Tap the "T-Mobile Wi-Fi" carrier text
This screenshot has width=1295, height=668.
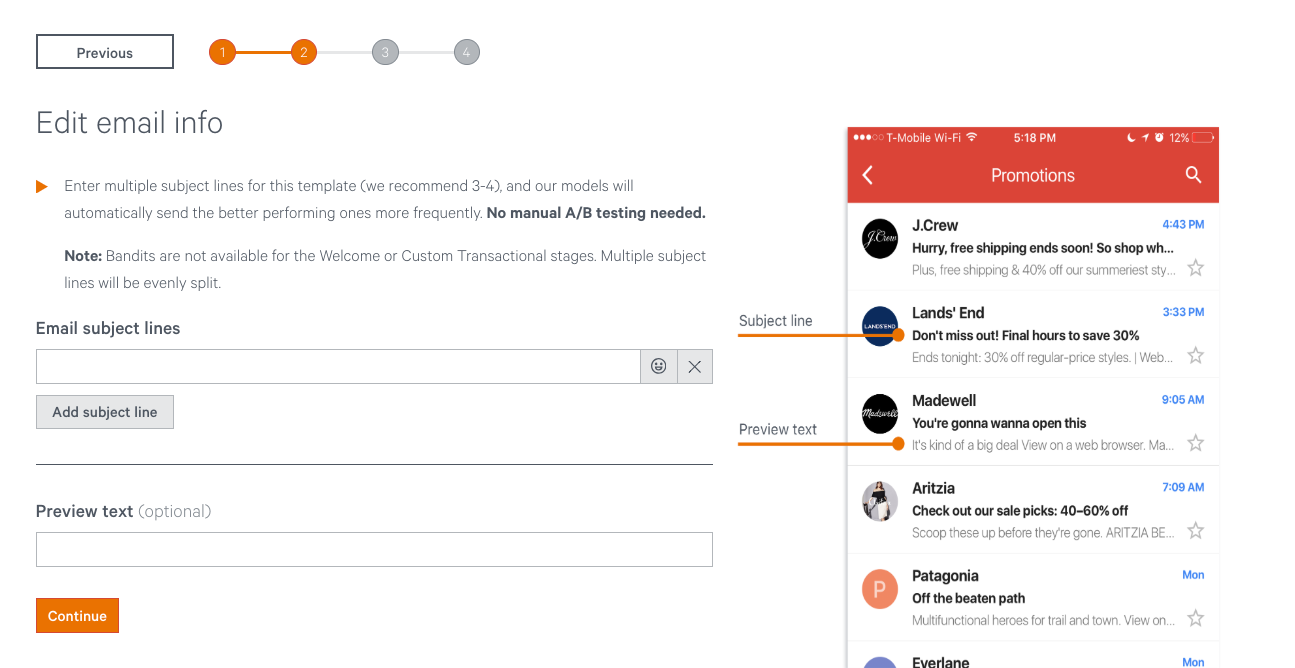point(924,137)
